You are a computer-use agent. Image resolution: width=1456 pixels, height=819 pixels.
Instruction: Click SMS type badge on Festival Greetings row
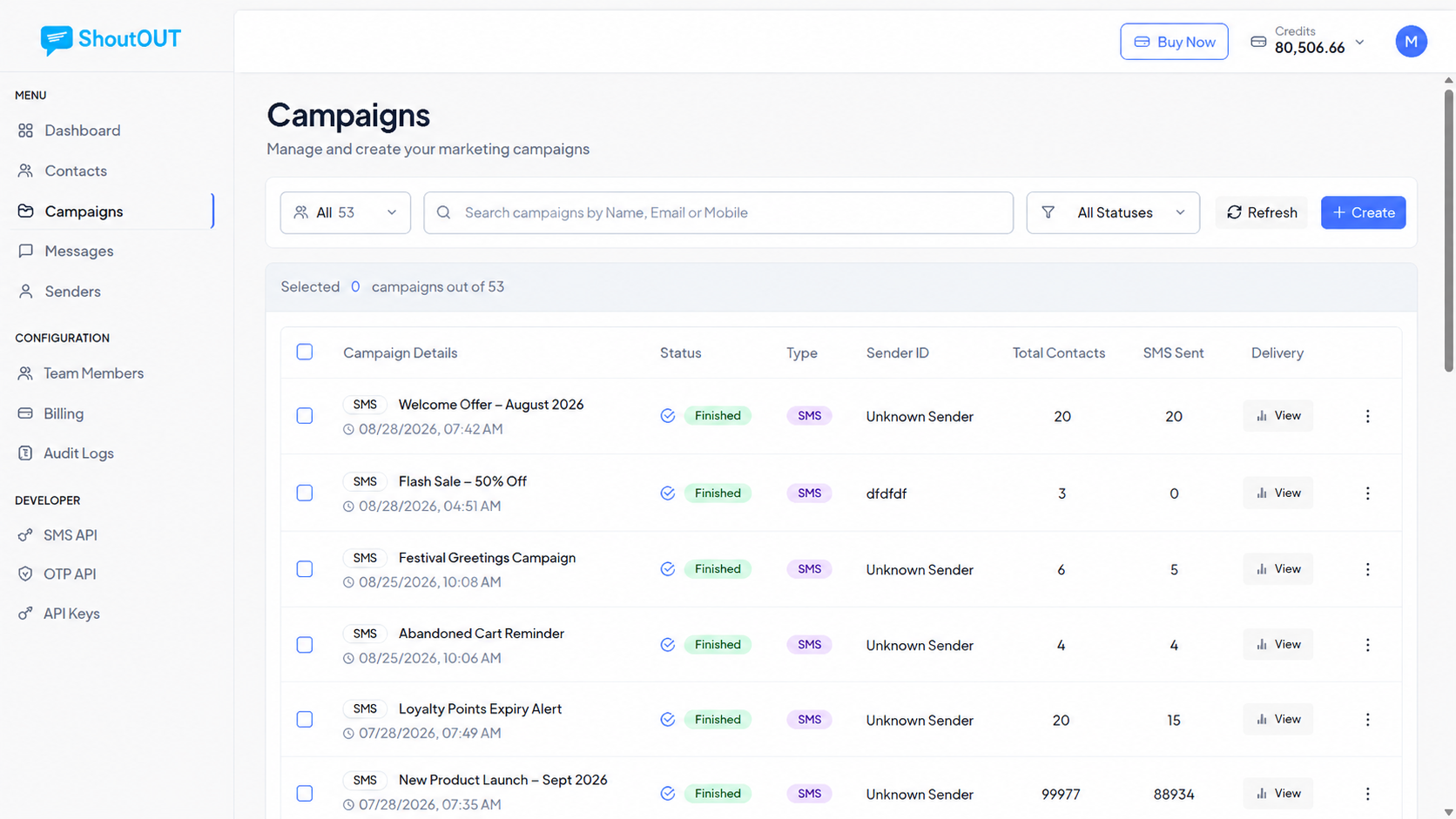tap(809, 569)
